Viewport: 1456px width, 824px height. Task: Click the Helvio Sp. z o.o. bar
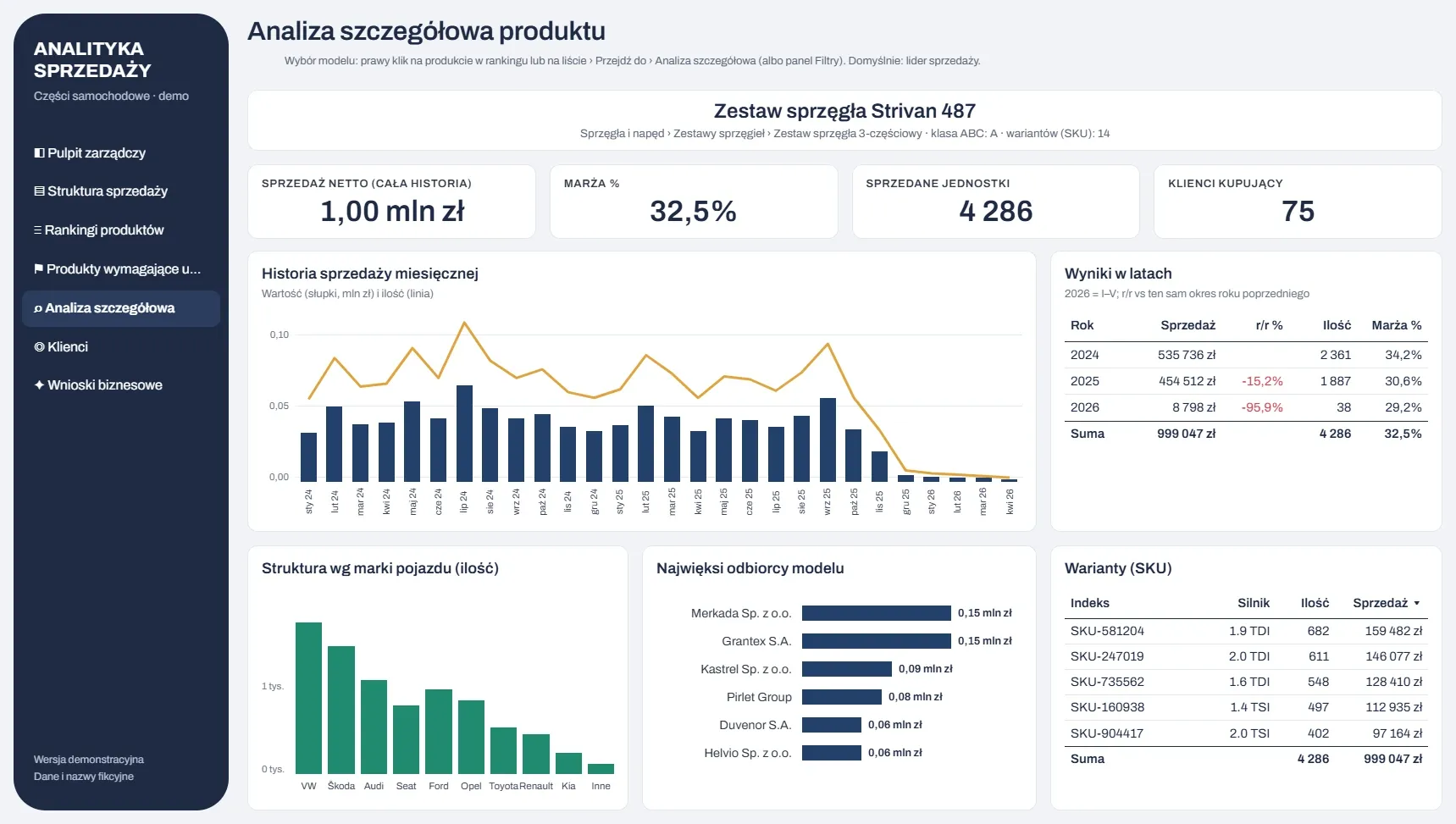[832, 753]
